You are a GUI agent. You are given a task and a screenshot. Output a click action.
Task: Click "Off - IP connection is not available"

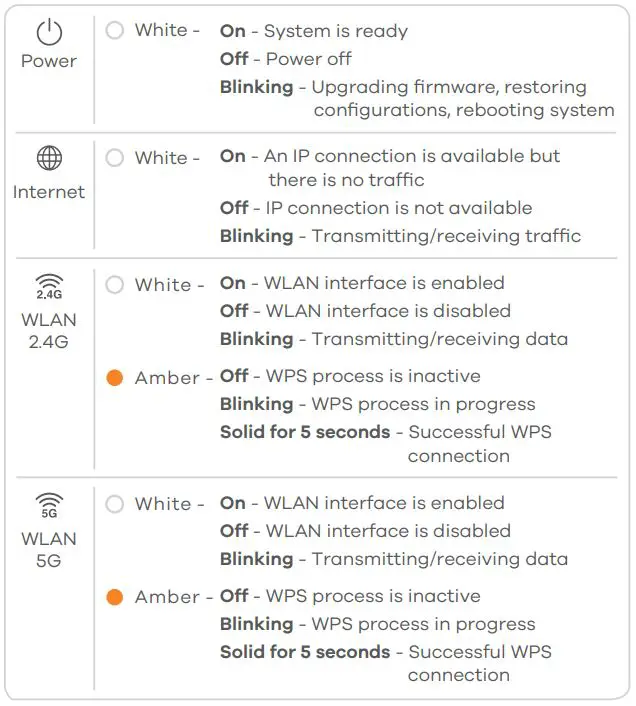pyautogui.click(x=376, y=208)
